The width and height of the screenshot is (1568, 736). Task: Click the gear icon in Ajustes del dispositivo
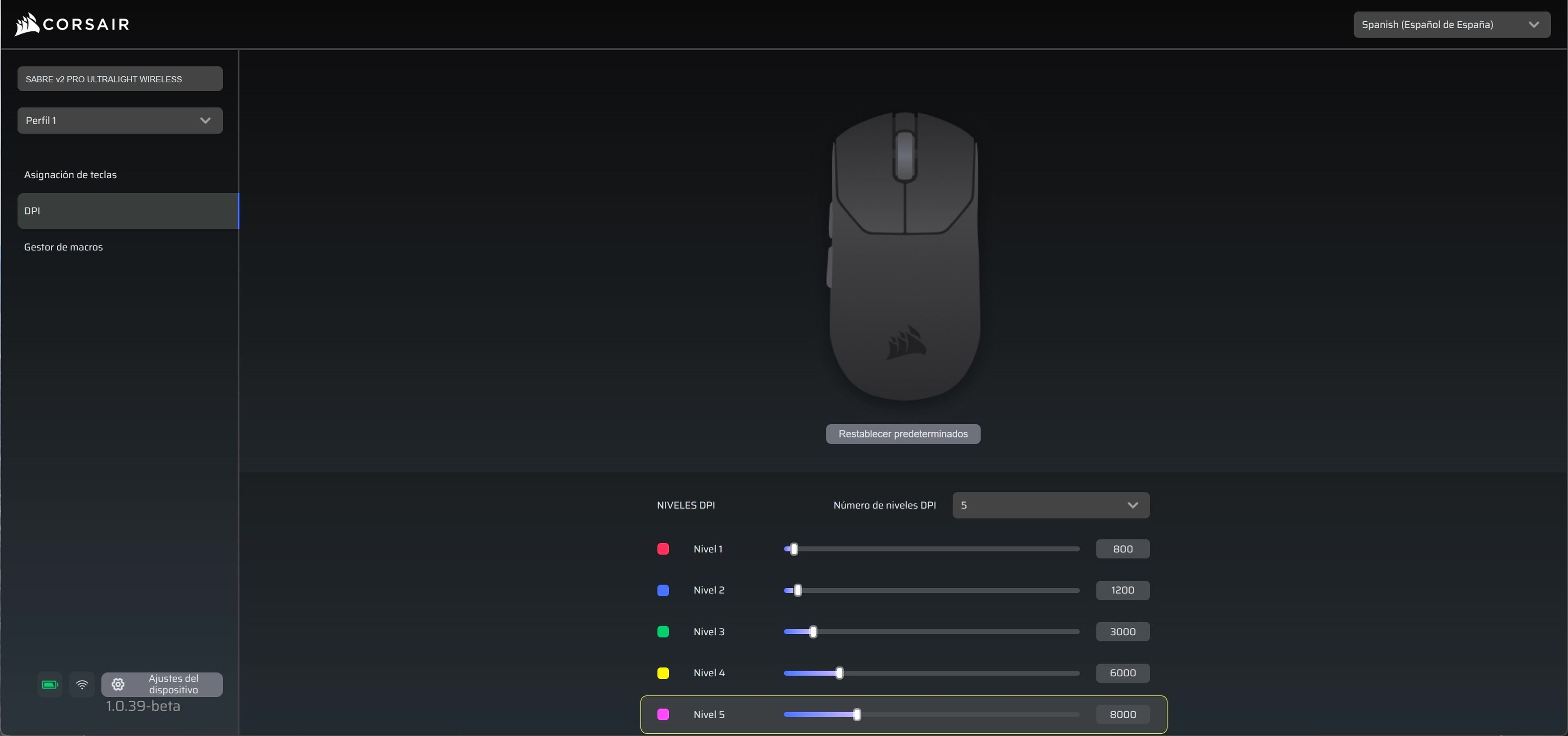point(118,684)
